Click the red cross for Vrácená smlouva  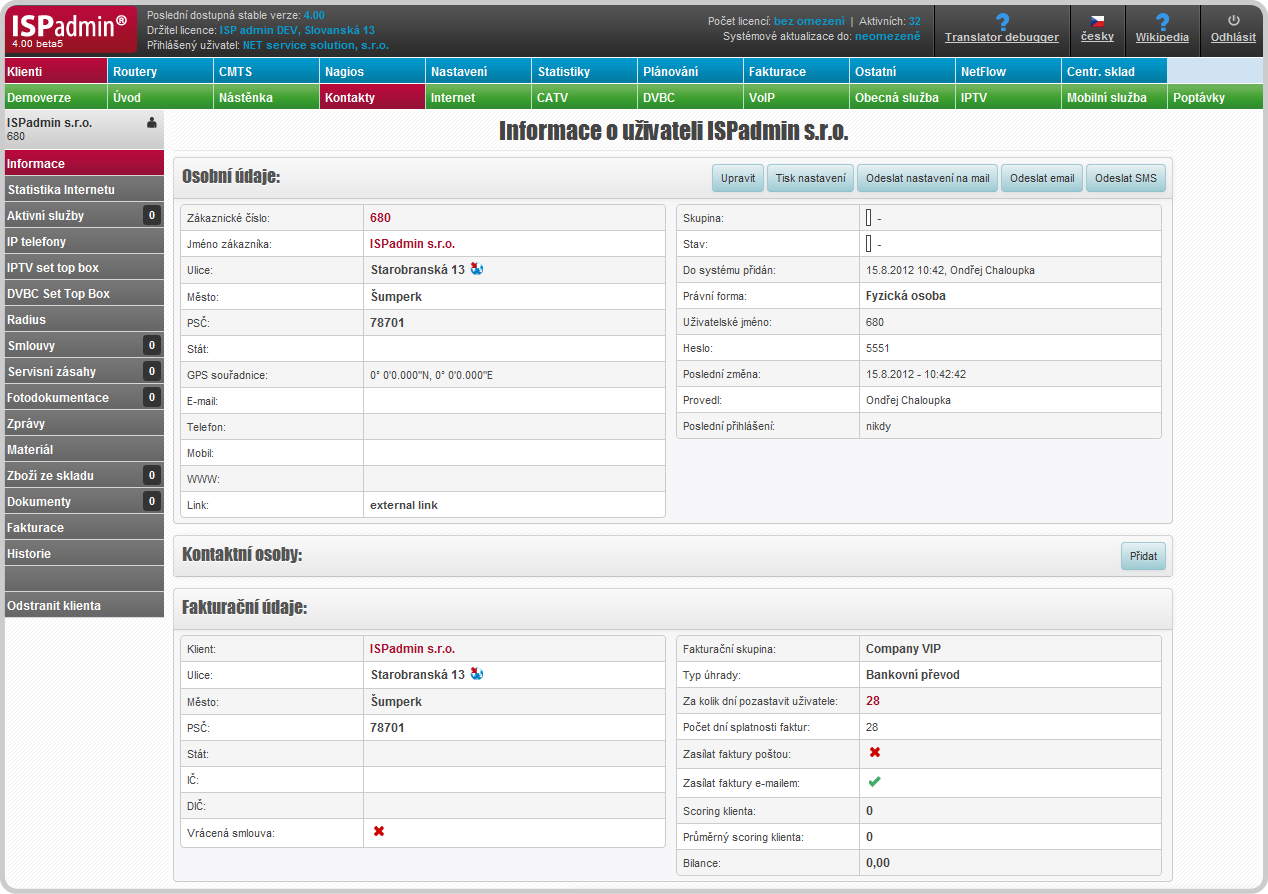[379, 831]
